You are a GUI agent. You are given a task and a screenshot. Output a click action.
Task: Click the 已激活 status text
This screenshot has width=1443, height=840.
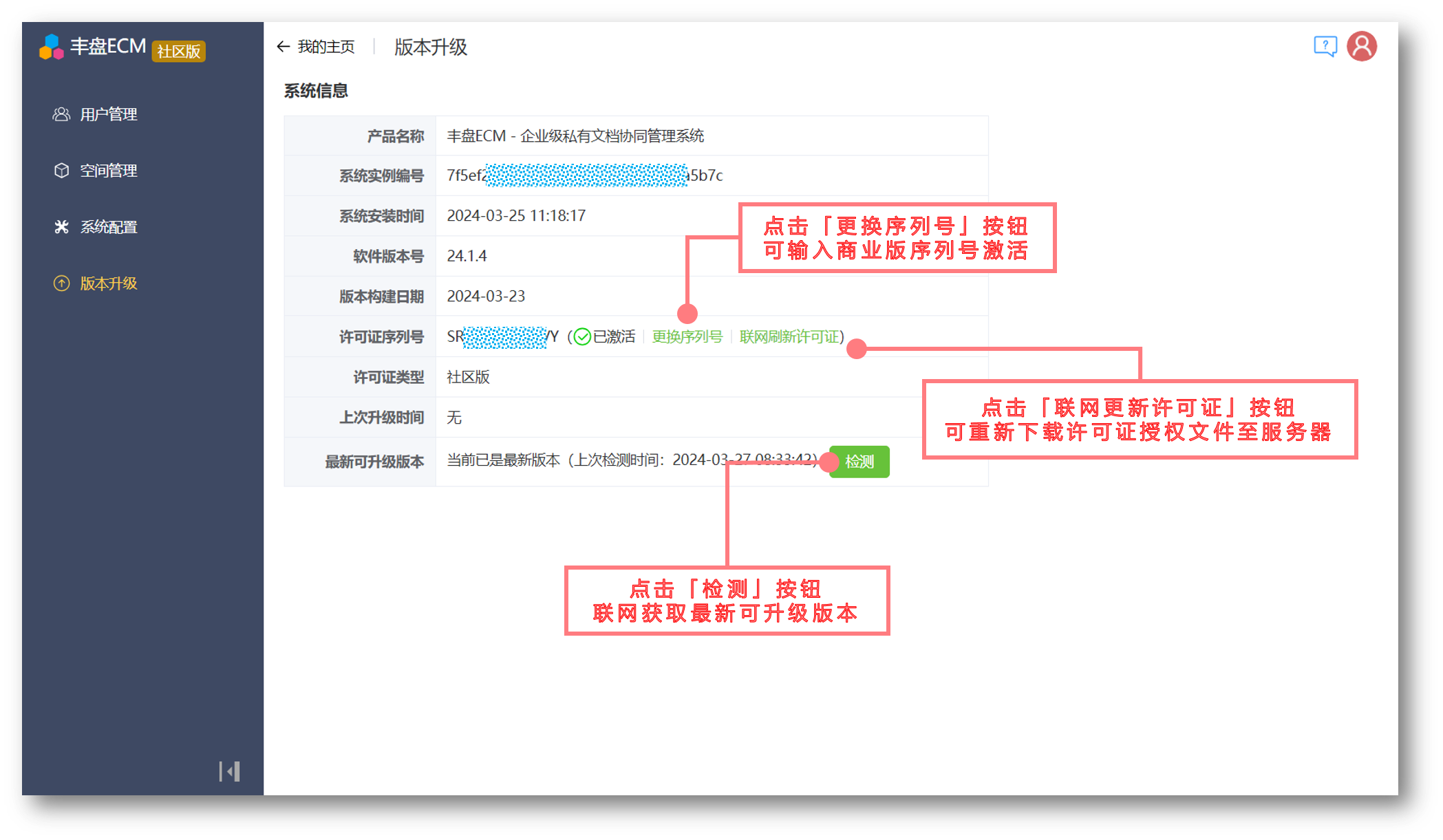(614, 336)
